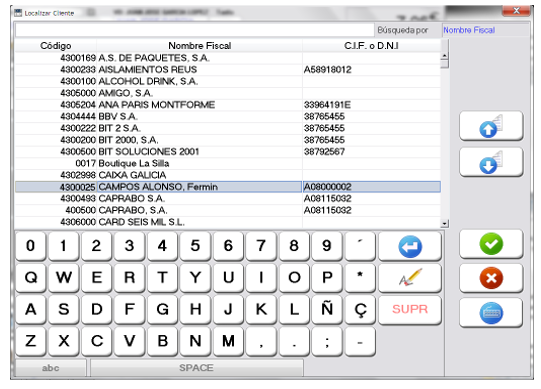Tap the M key

click(x=228, y=341)
